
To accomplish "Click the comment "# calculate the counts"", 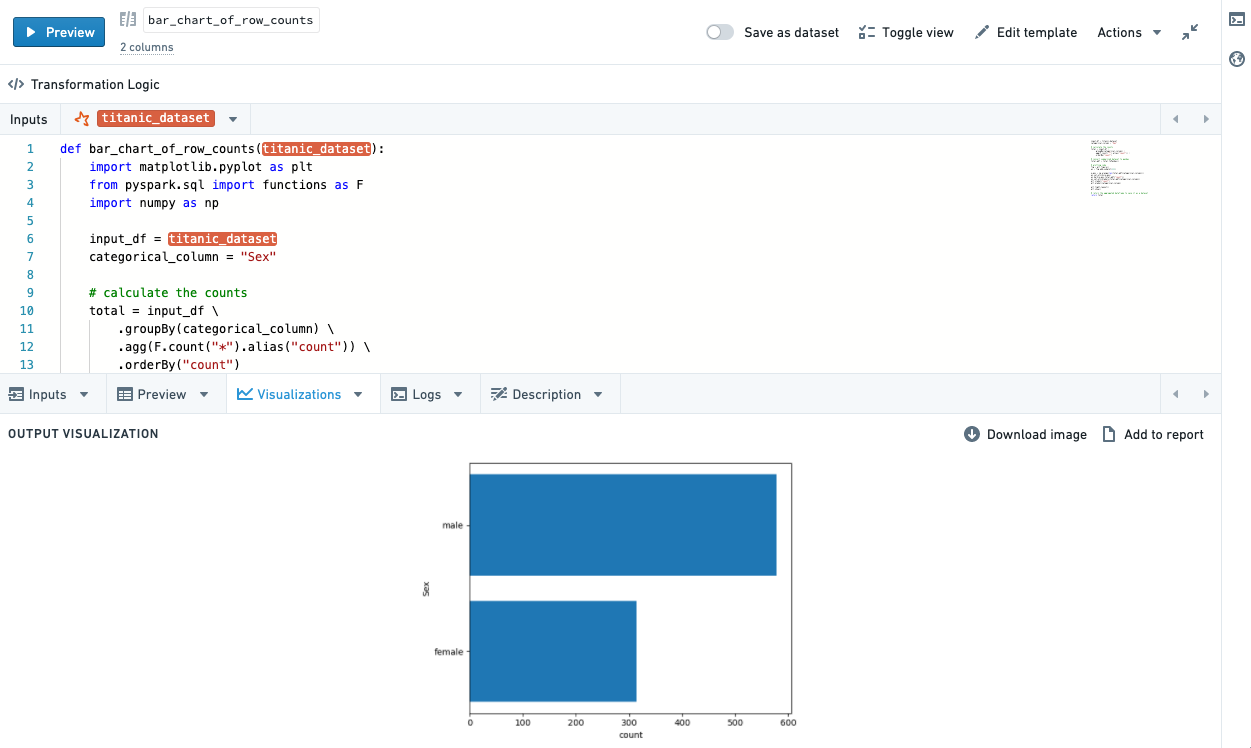I will point(168,293).
